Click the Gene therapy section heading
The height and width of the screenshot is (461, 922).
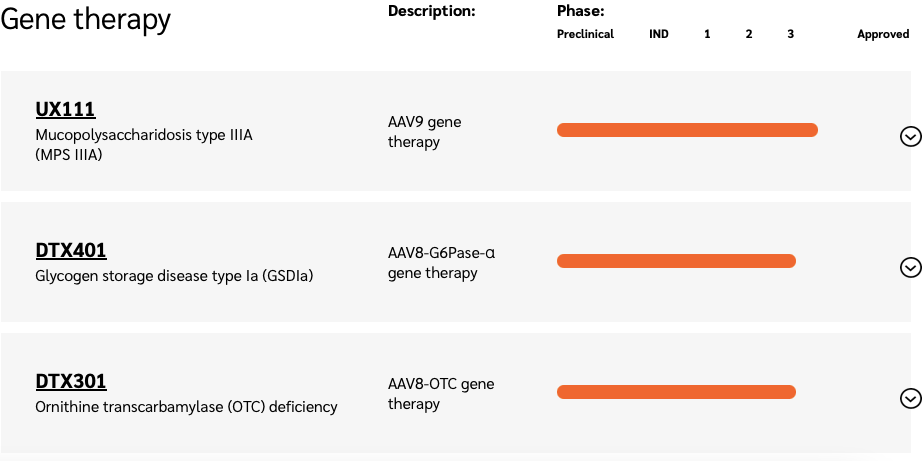coord(86,19)
